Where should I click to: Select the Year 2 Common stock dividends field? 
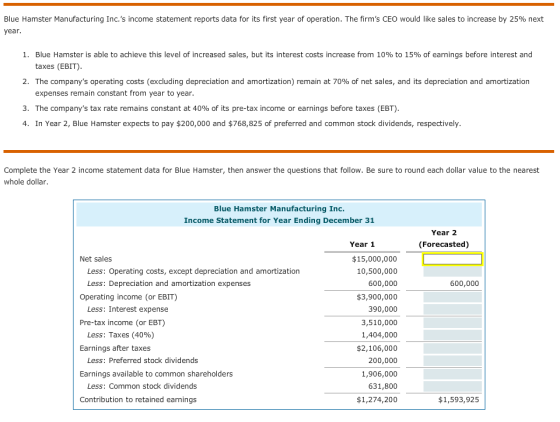pos(452,386)
